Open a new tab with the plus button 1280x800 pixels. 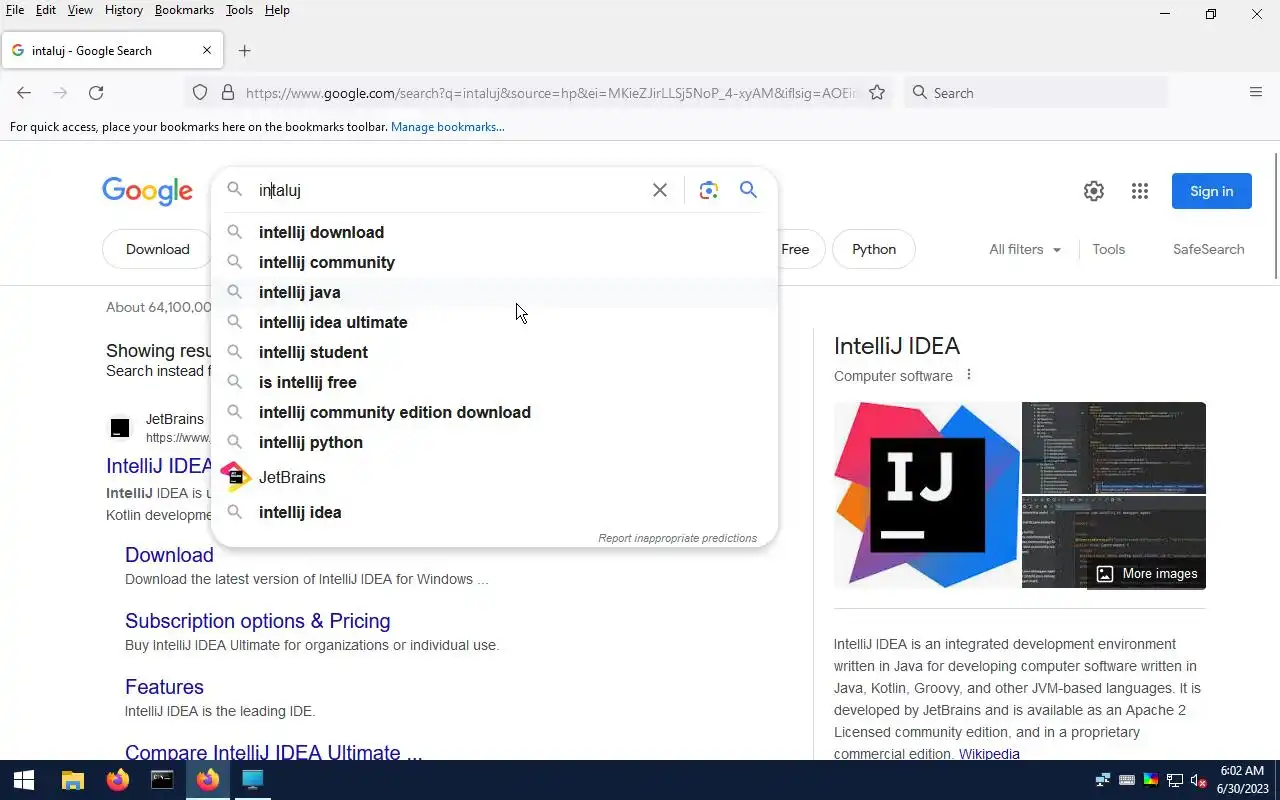pyautogui.click(x=244, y=51)
